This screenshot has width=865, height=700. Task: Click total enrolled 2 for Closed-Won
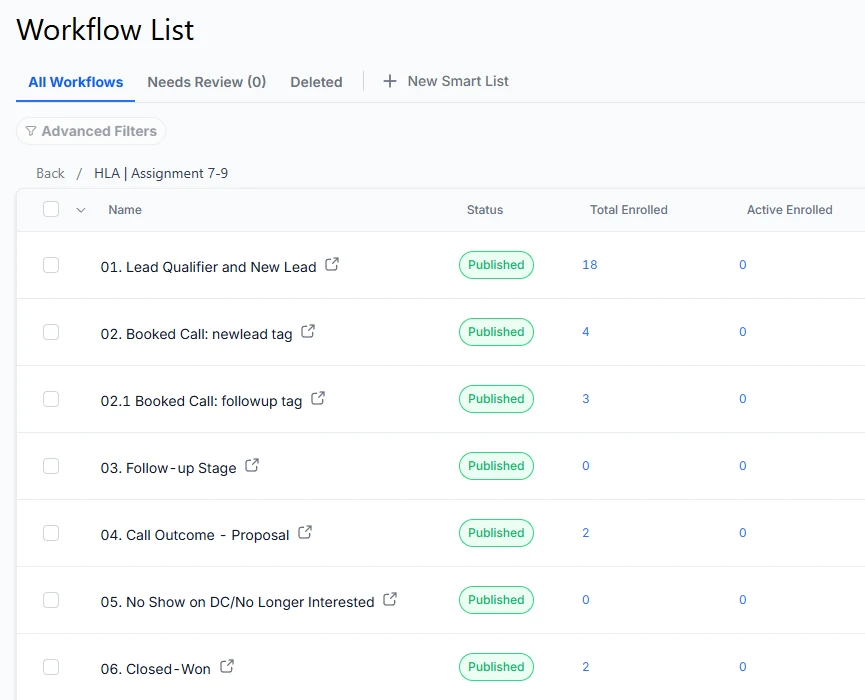click(586, 667)
